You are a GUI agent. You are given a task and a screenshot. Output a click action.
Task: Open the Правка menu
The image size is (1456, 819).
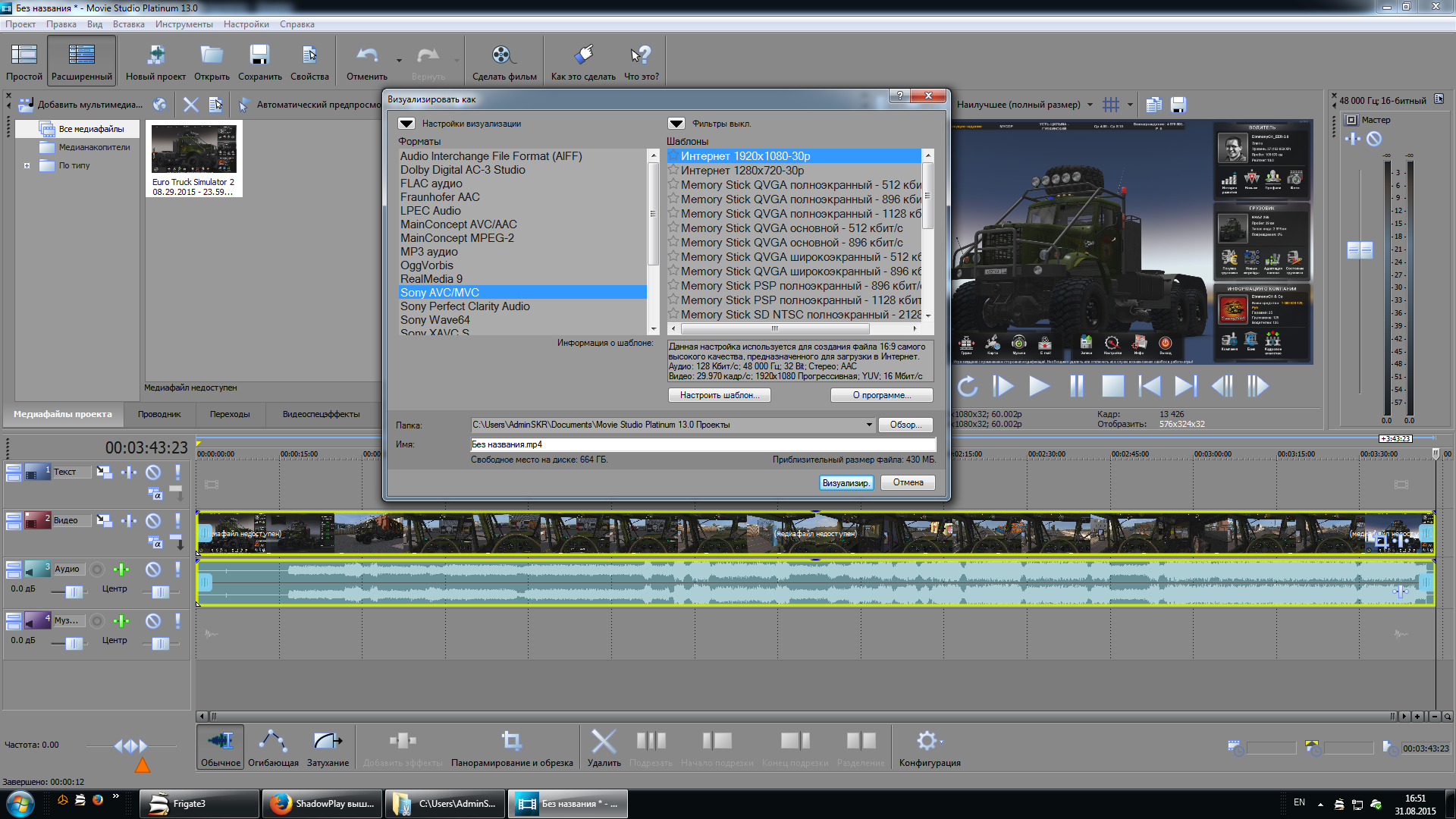click(61, 24)
